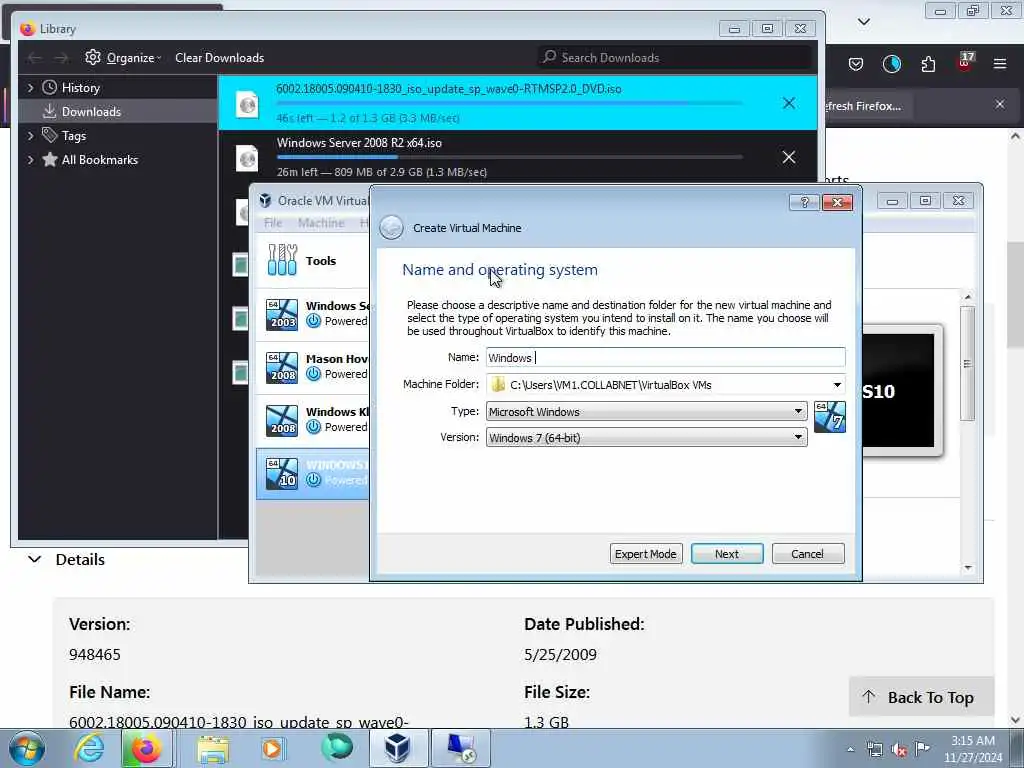The image size is (1024, 768).
Task: Open the Windows Start orb
Action: pyautogui.click(x=27, y=748)
